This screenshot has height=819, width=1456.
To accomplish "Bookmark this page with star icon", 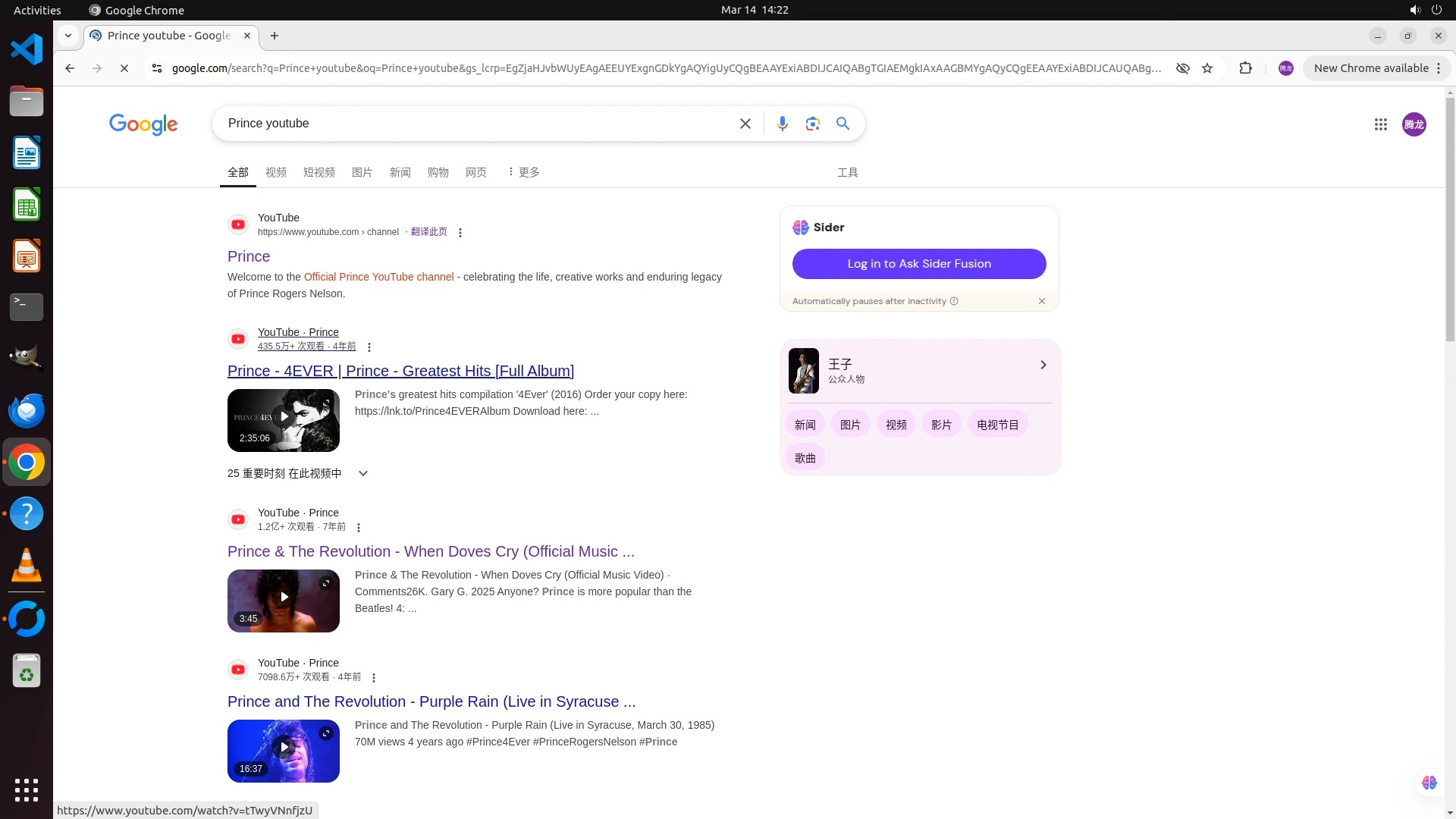I will pos(1207,68).
